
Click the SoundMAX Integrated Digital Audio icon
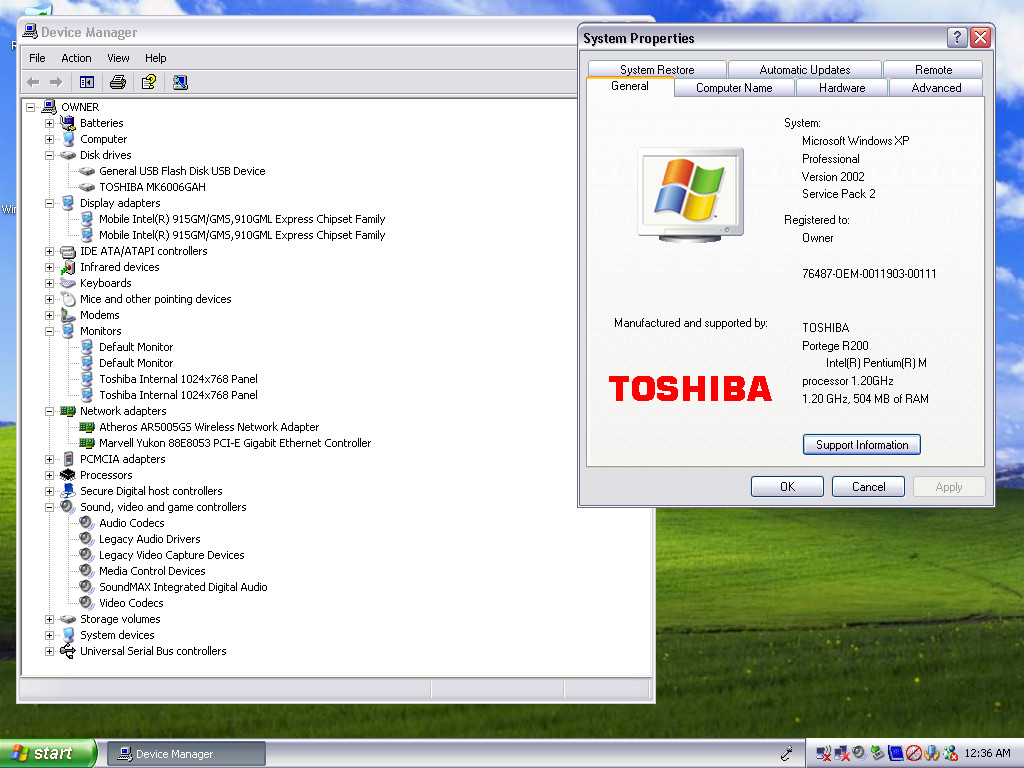[x=87, y=586]
